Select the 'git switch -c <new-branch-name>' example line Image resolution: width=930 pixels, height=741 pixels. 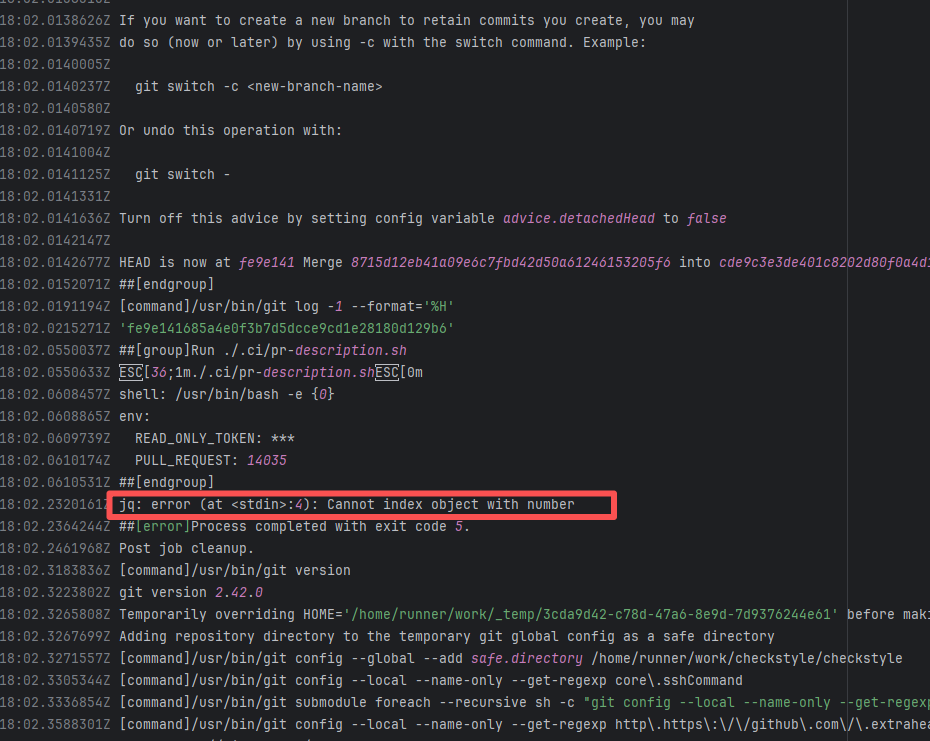coord(258,86)
